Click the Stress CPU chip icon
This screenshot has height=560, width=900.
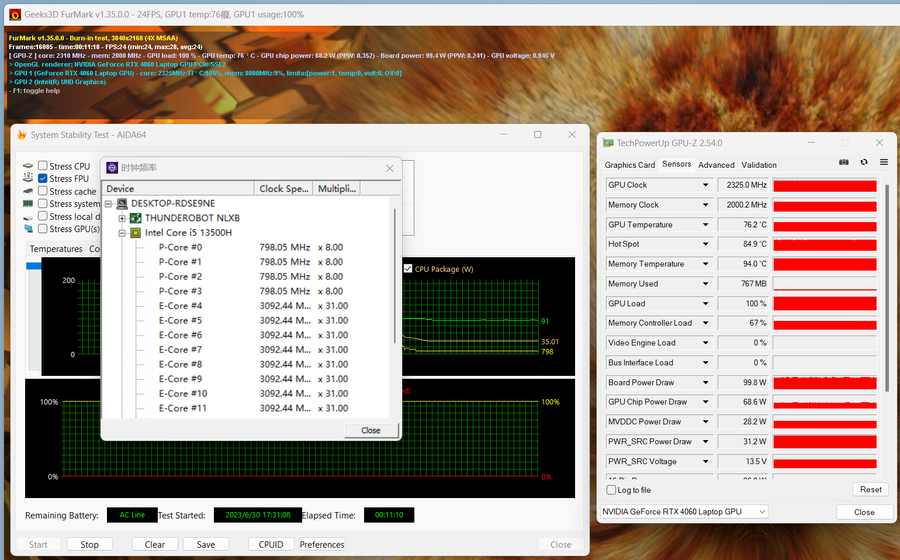(28, 166)
